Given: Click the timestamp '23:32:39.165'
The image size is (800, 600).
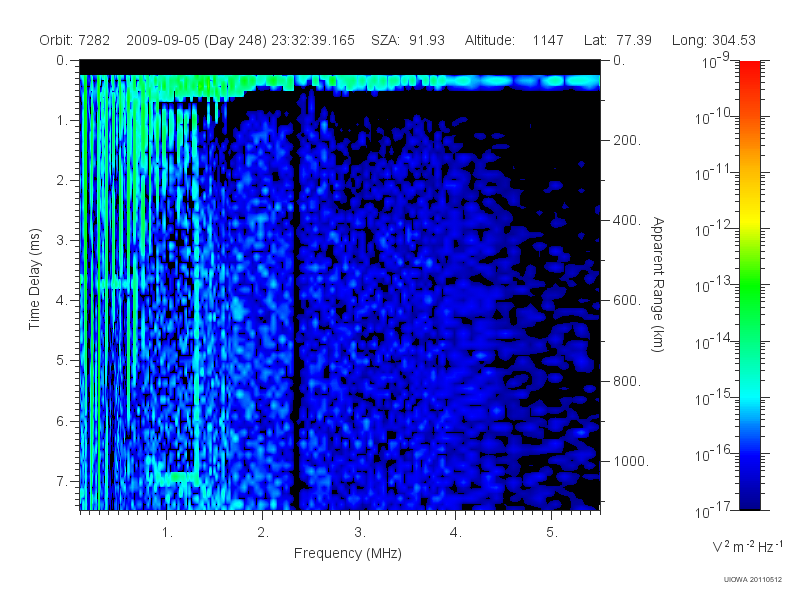Looking at the screenshot, I should click(313, 40).
